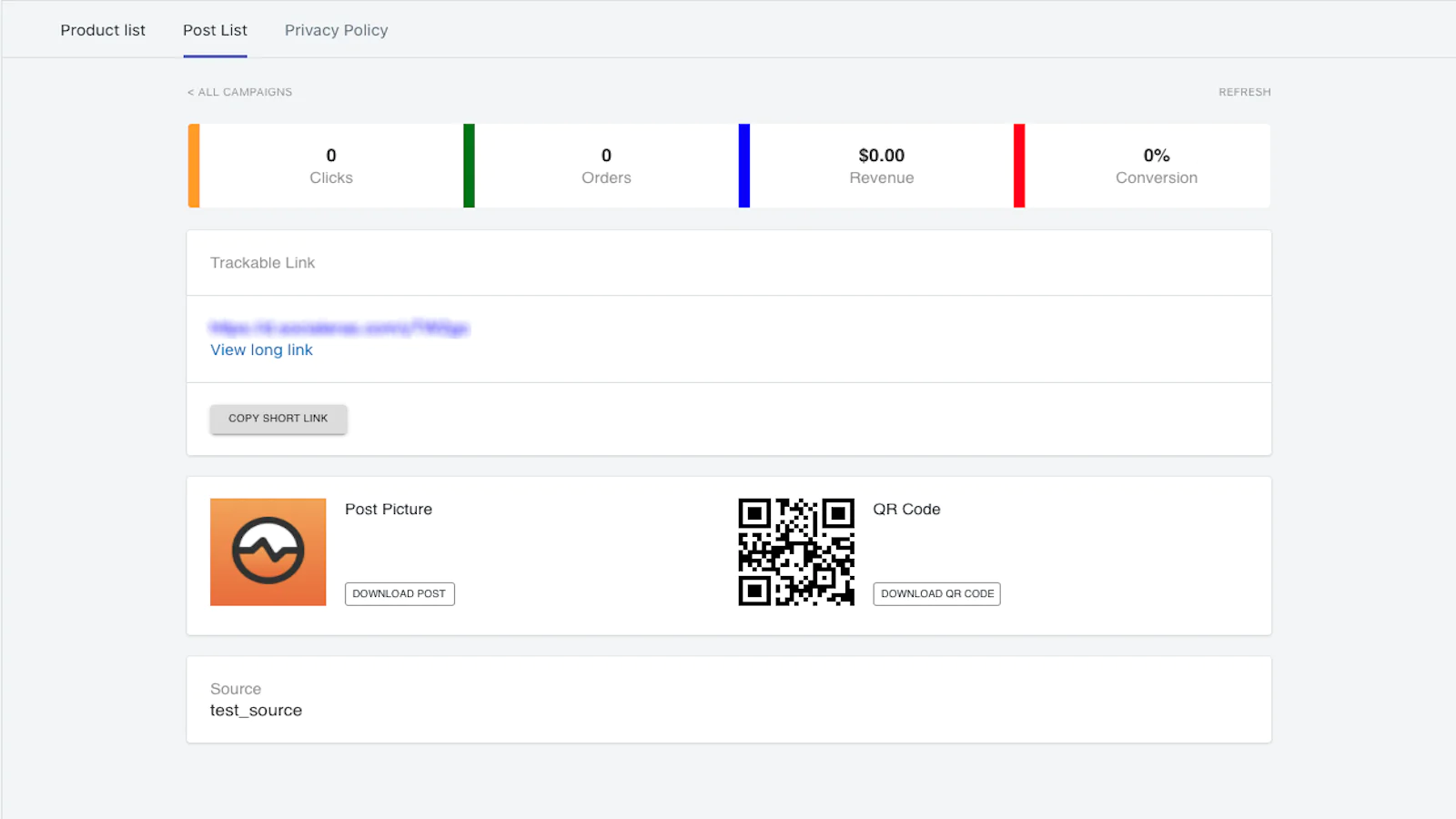Click the orange post picture thumbnail
Image resolution: width=1456 pixels, height=819 pixels.
click(268, 551)
